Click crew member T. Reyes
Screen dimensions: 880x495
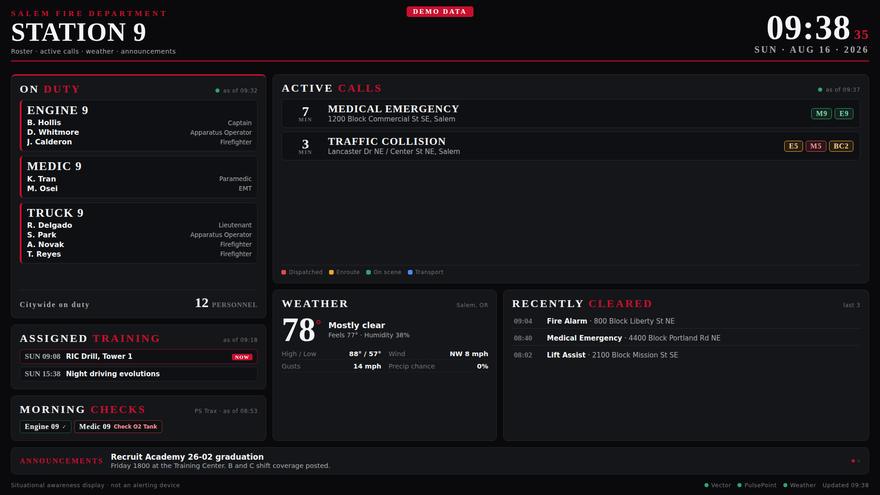(x=44, y=254)
